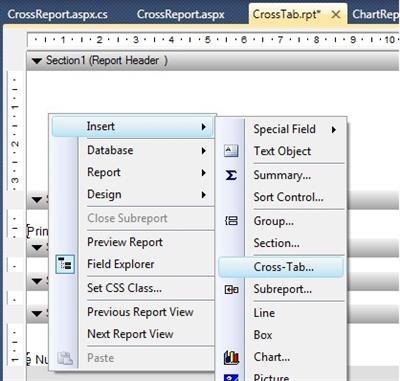Click the Picture icon at submenu bottom
Viewport: 400px width, 381px height.
pyautogui.click(x=231, y=377)
